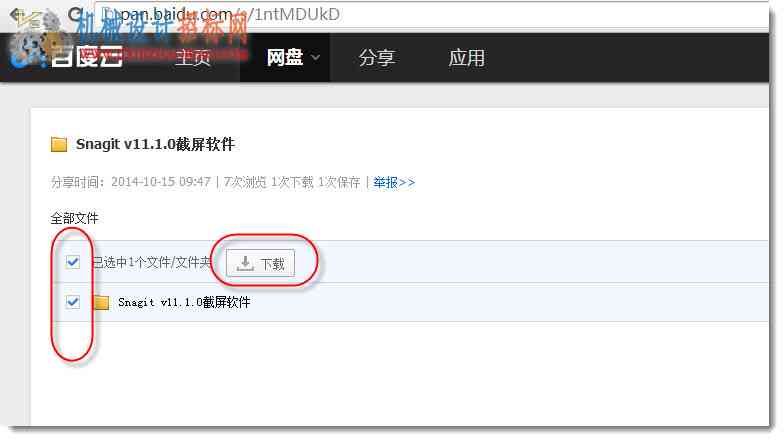Viewport: 784px width, 441px height.
Task: Click the Baidu Cloud logo
Action: (x=68, y=56)
